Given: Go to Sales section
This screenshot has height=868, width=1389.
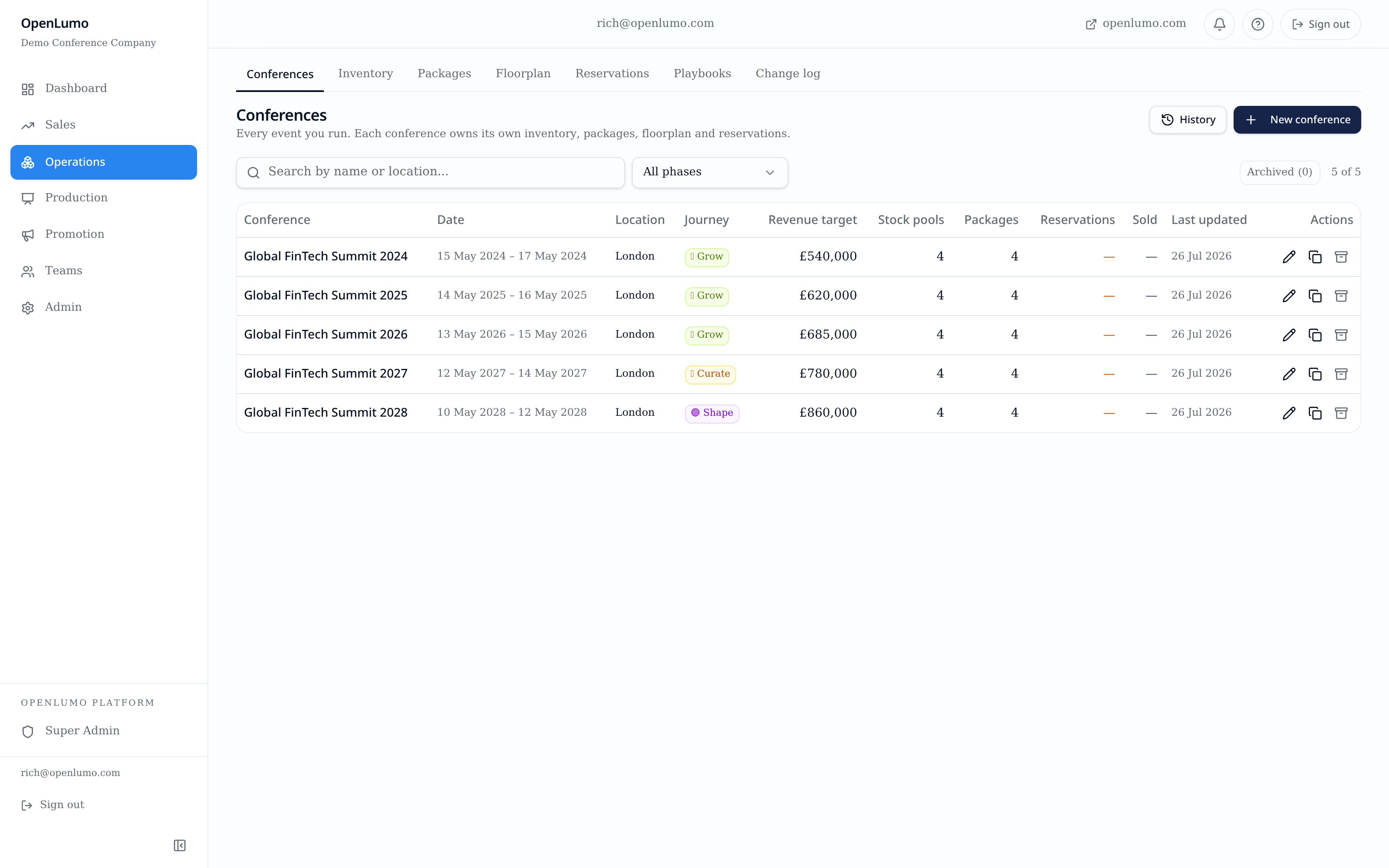Looking at the screenshot, I should pos(103,125).
